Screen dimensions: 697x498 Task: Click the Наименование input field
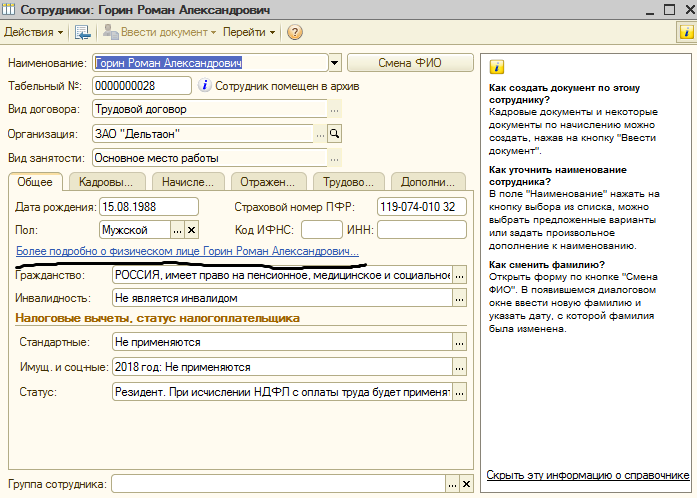click(x=210, y=63)
